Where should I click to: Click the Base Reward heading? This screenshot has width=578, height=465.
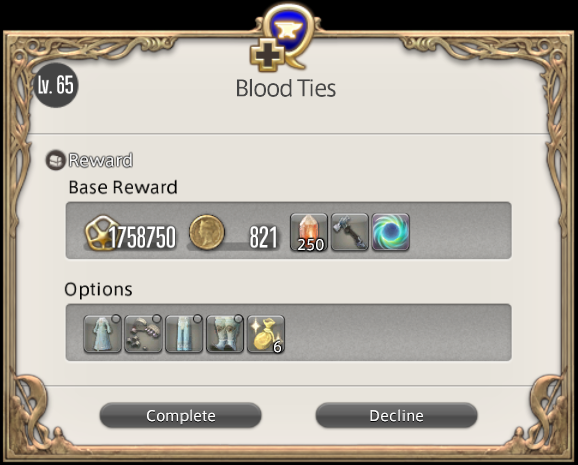pyautogui.click(x=123, y=187)
